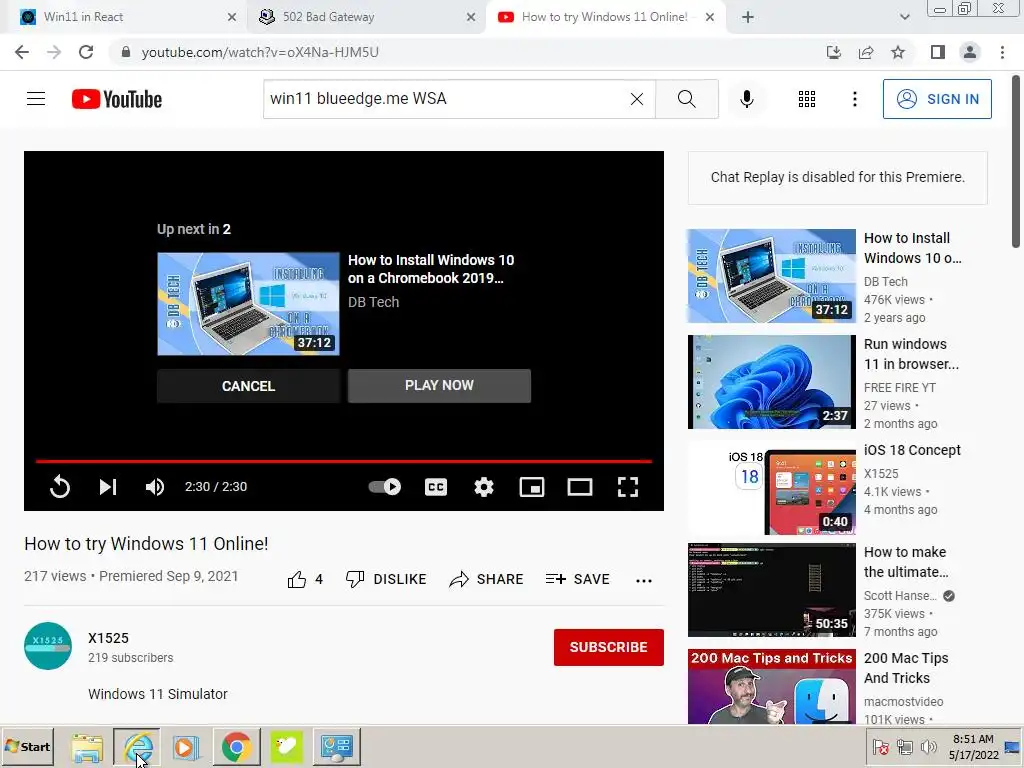Toggle the autoplay switch
Image resolution: width=1024 pixels, height=768 pixels.
click(x=385, y=487)
